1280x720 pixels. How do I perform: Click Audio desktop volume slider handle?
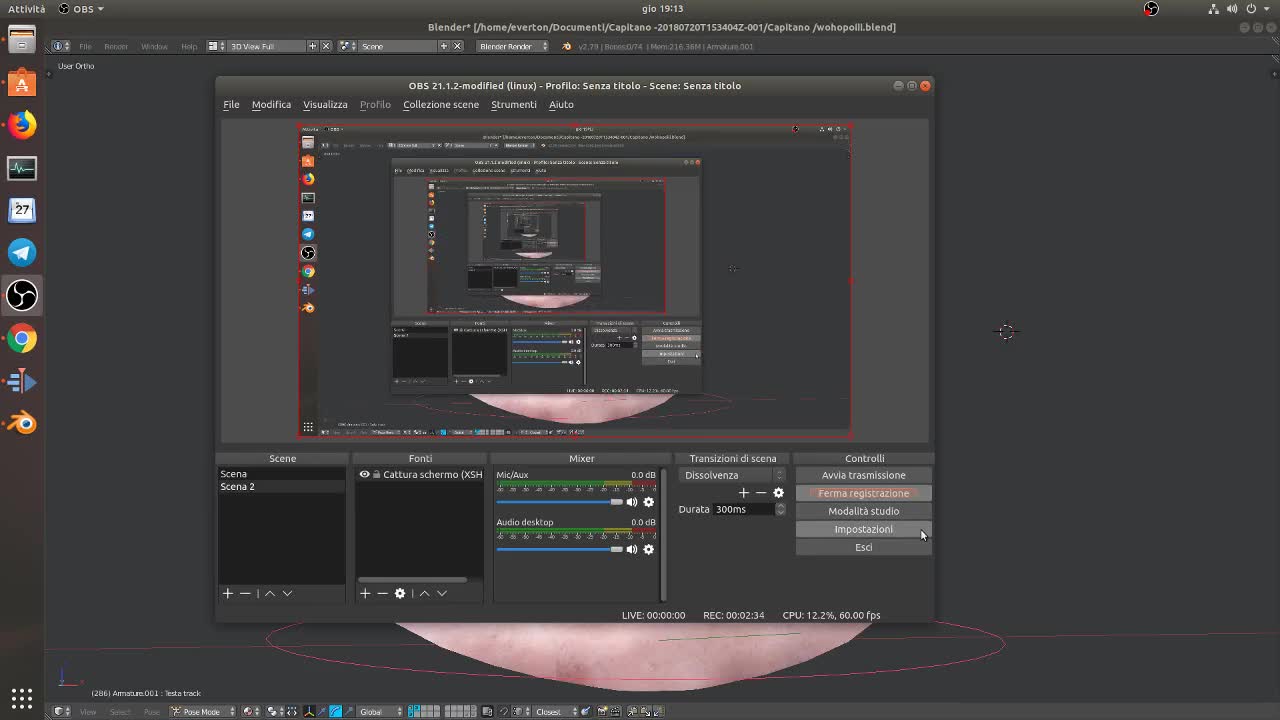click(616, 549)
